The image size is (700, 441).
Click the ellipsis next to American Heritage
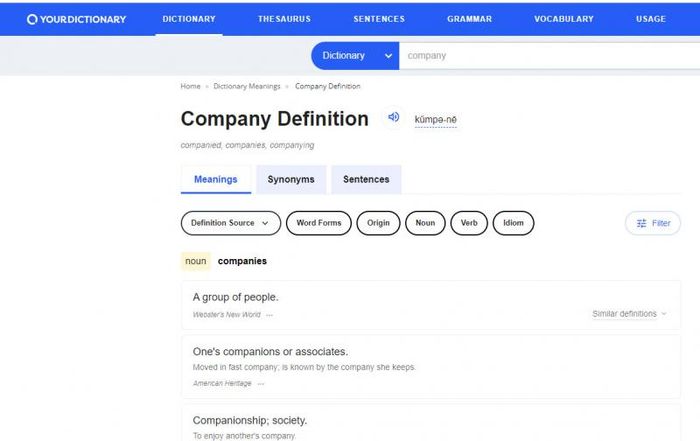[x=261, y=383]
